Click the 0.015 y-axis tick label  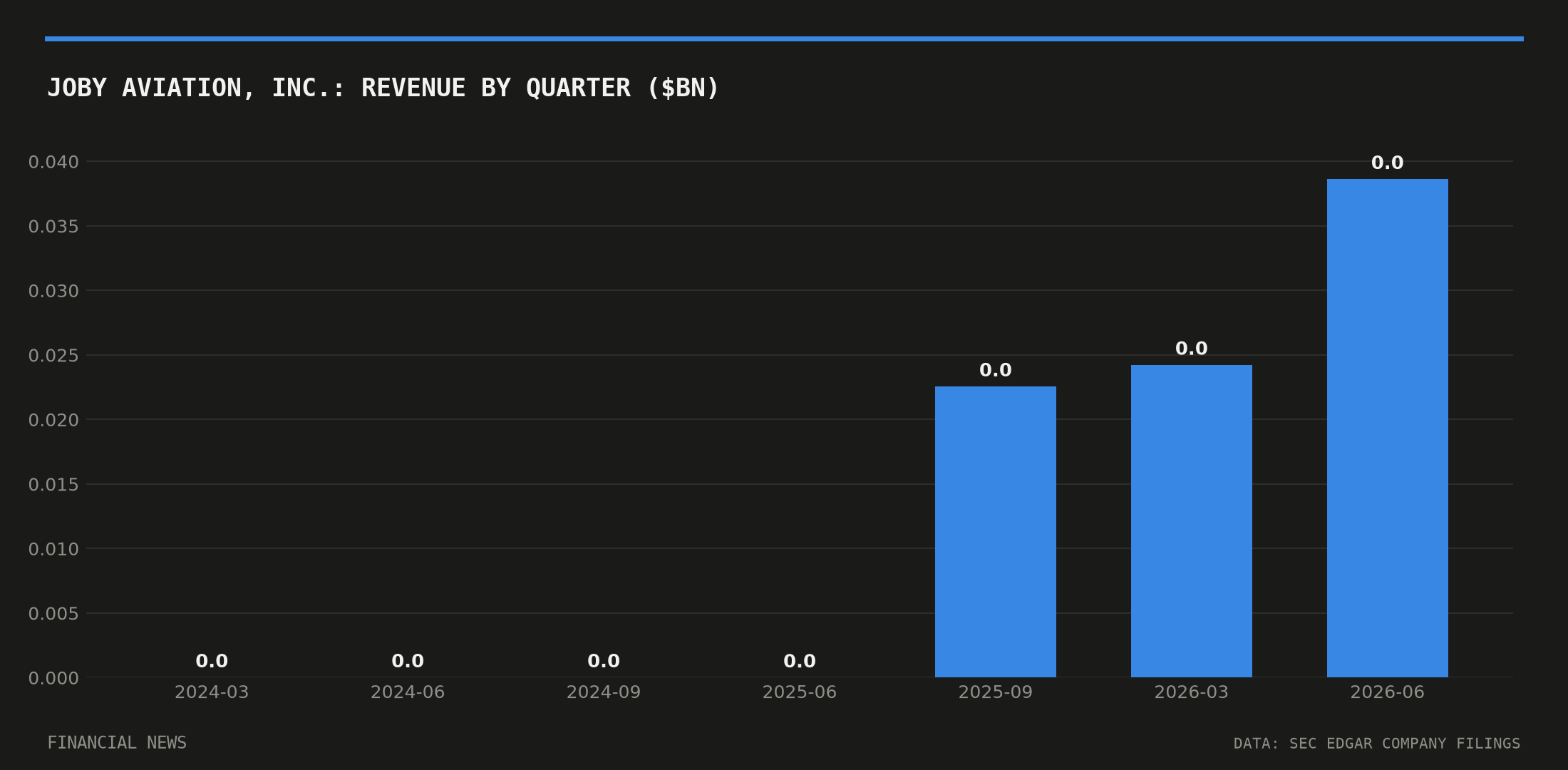tap(53, 485)
